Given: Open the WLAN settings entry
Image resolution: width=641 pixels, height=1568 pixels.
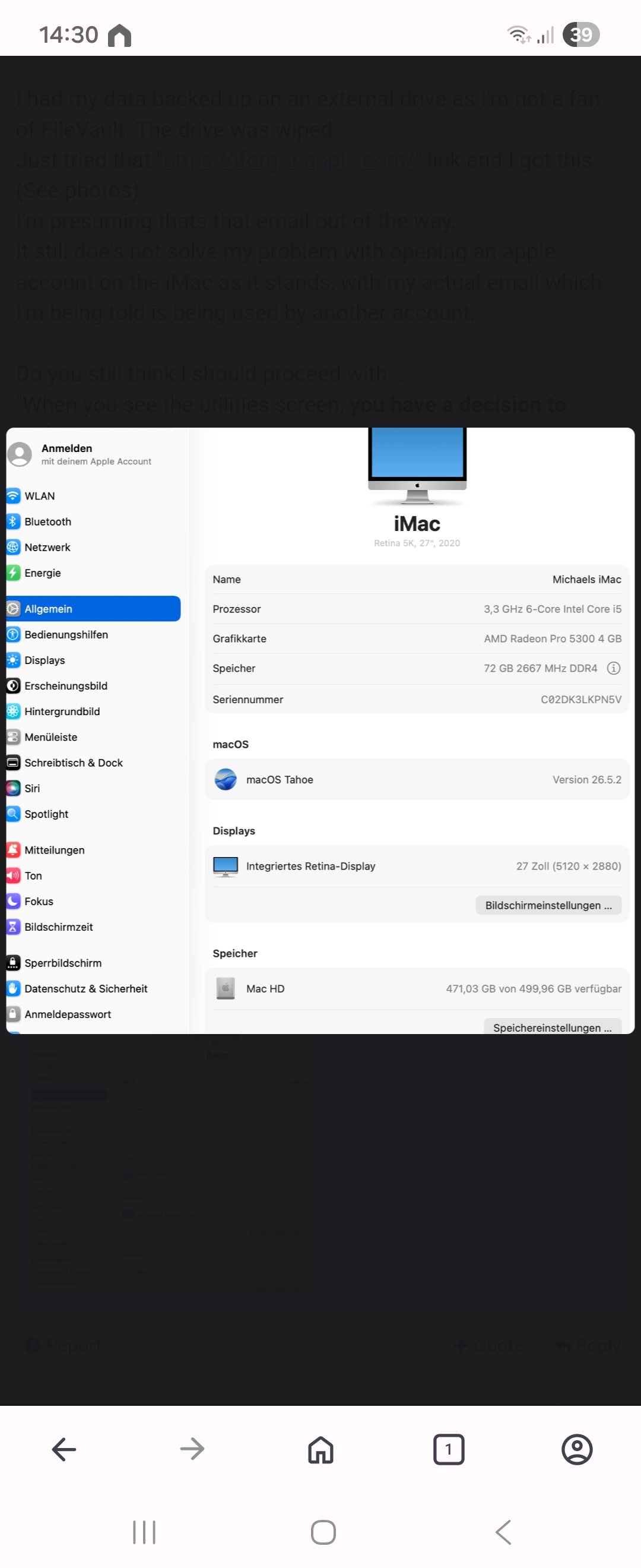Looking at the screenshot, I should tap(93, 495).
